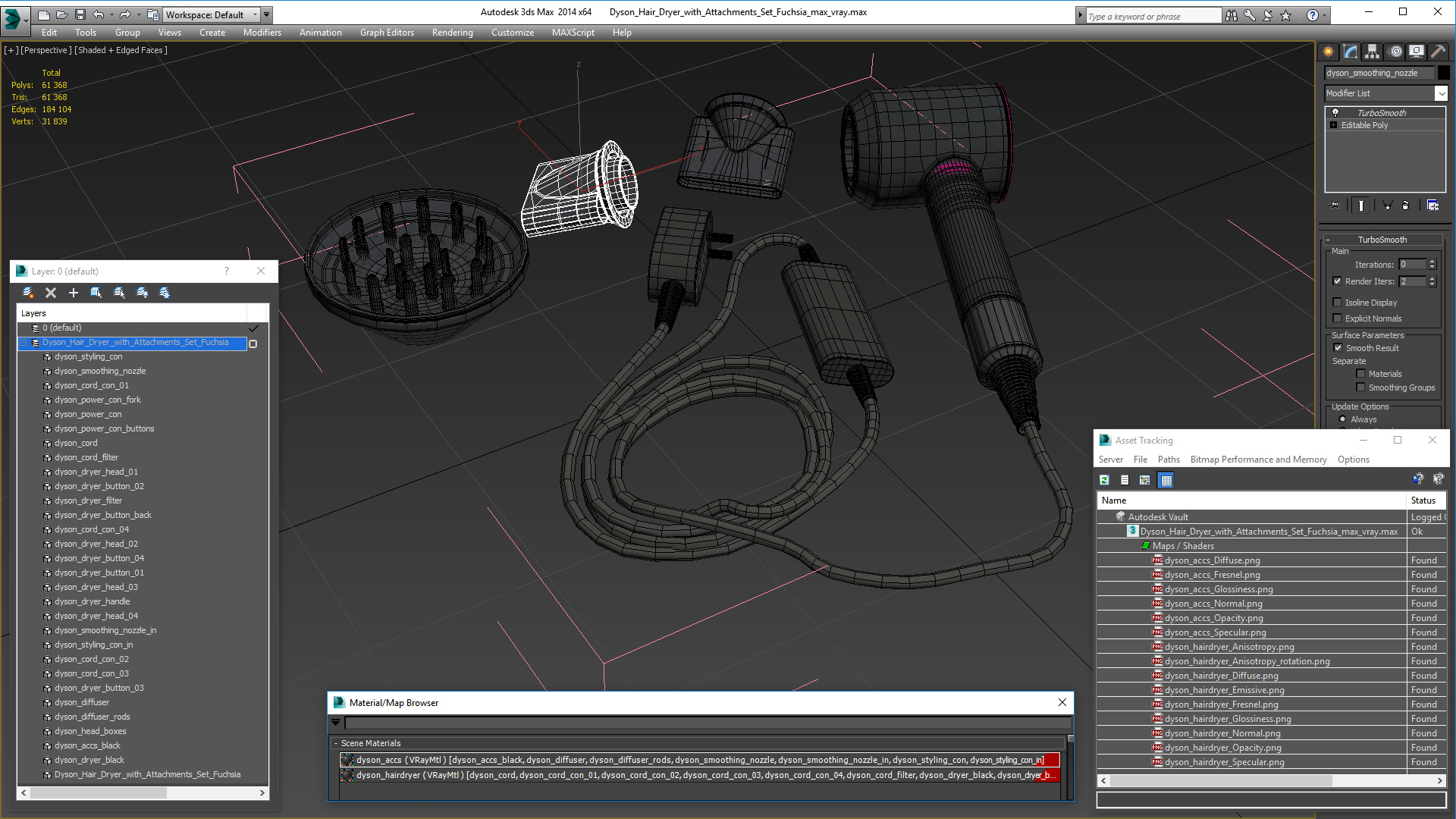Click the Redo arrow icon
This screenshot has height=819, width=1456.
[x=125, y=14]
